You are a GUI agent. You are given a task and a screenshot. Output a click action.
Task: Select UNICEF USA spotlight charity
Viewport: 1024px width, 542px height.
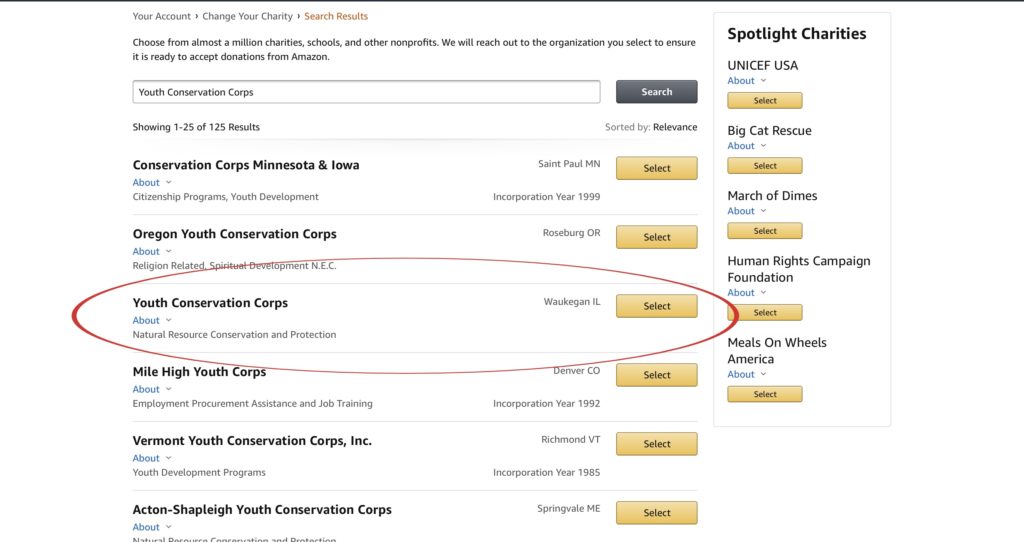[765, 101]
